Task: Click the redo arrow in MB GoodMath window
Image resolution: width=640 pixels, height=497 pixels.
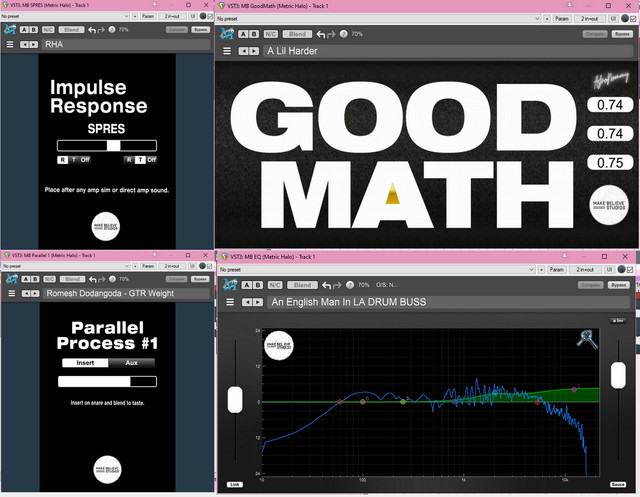Action: (331, 34)
